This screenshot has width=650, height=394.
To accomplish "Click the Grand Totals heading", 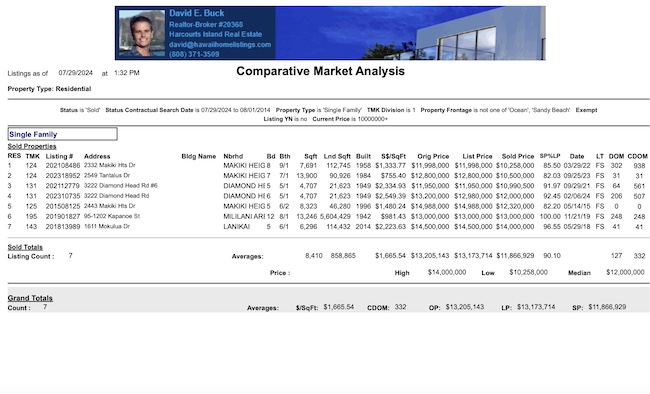I will coord(30,298).
